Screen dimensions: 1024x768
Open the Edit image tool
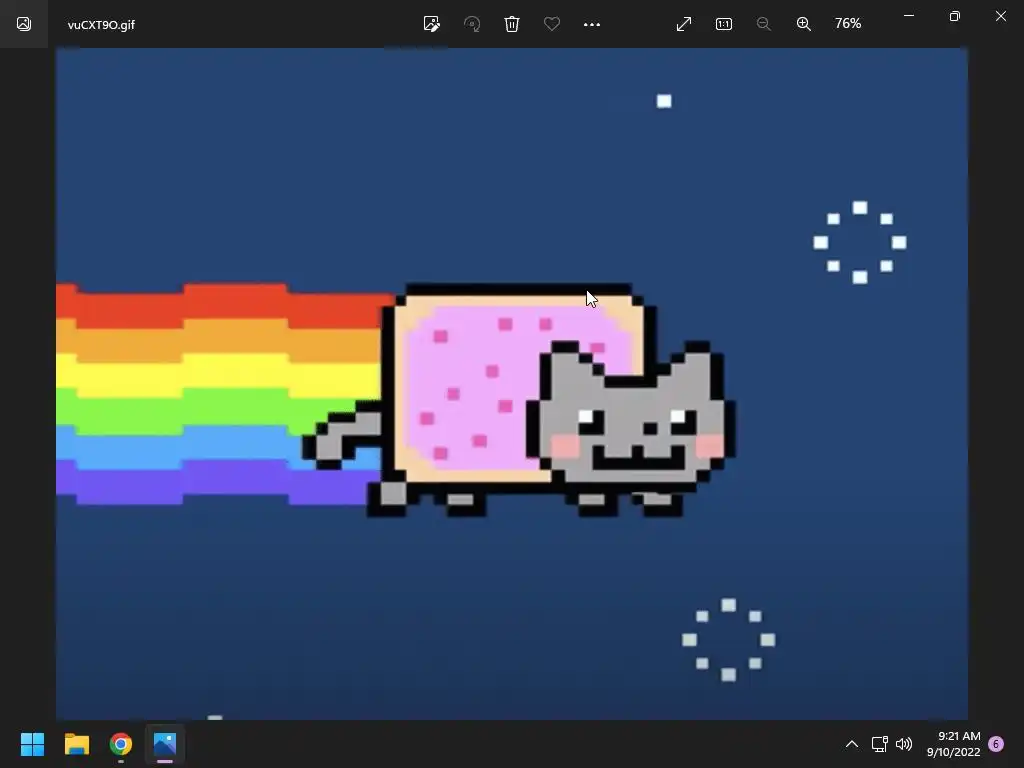coord(432,24)
